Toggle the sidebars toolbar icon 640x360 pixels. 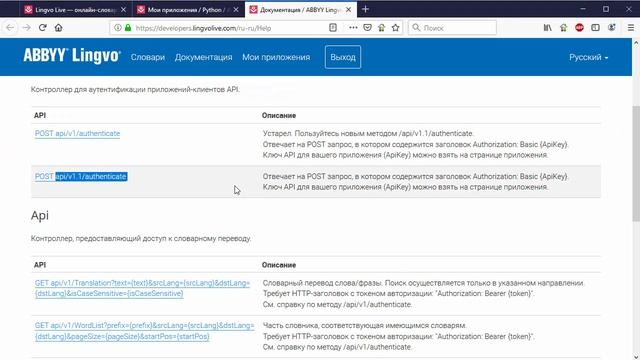coord(595,28)
